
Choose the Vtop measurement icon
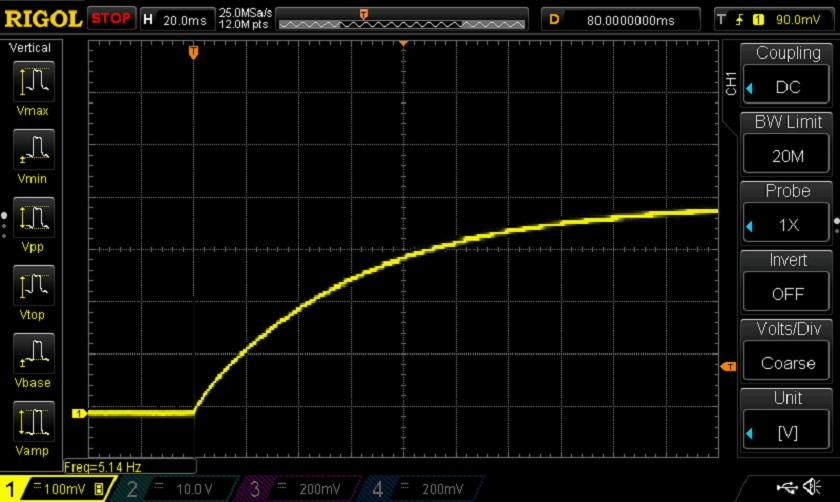[33, 288]
